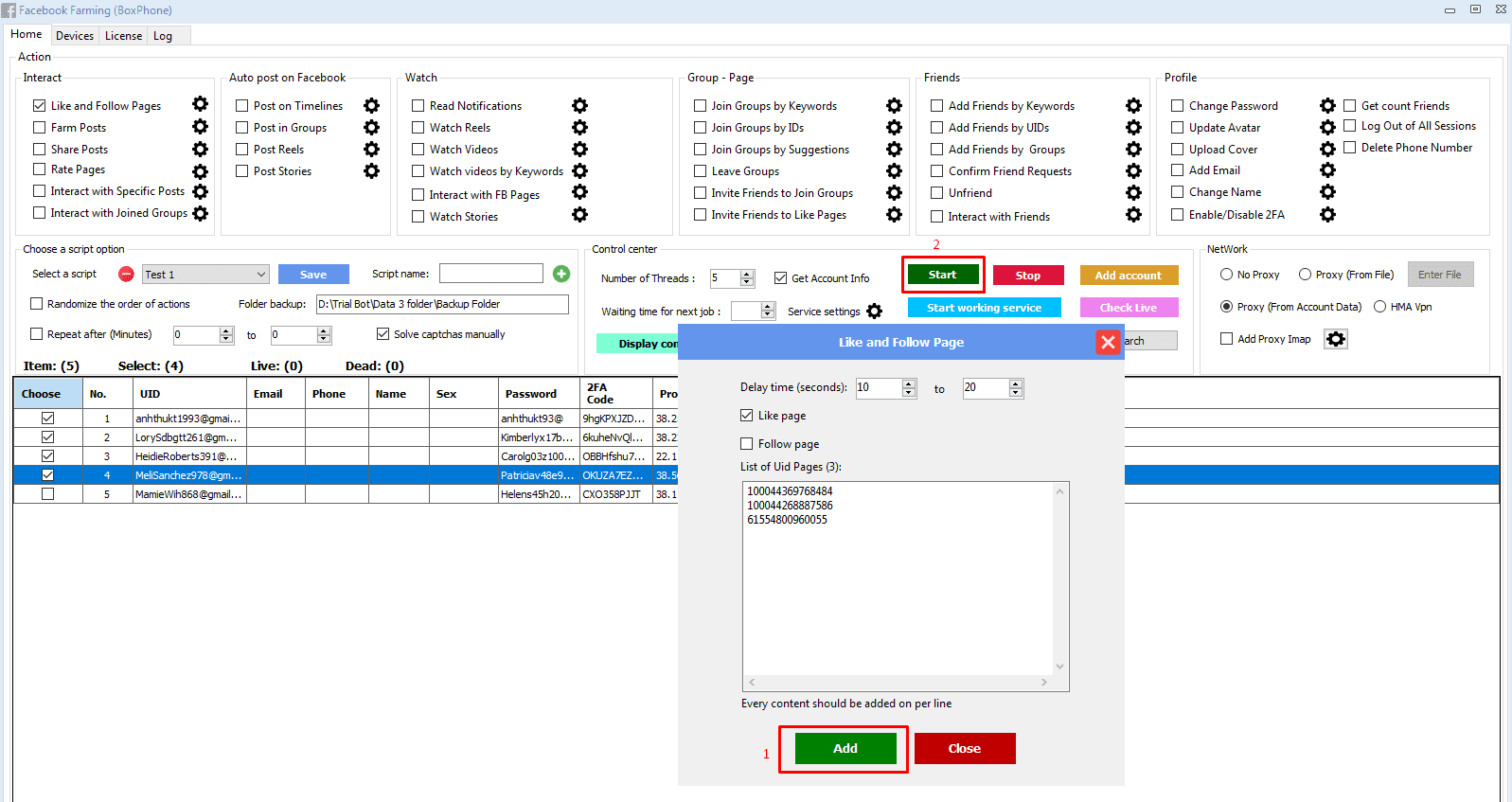Viewport: 1512px width, 802px height.
Task: Click Add account button
Action: click(1129, 276)
